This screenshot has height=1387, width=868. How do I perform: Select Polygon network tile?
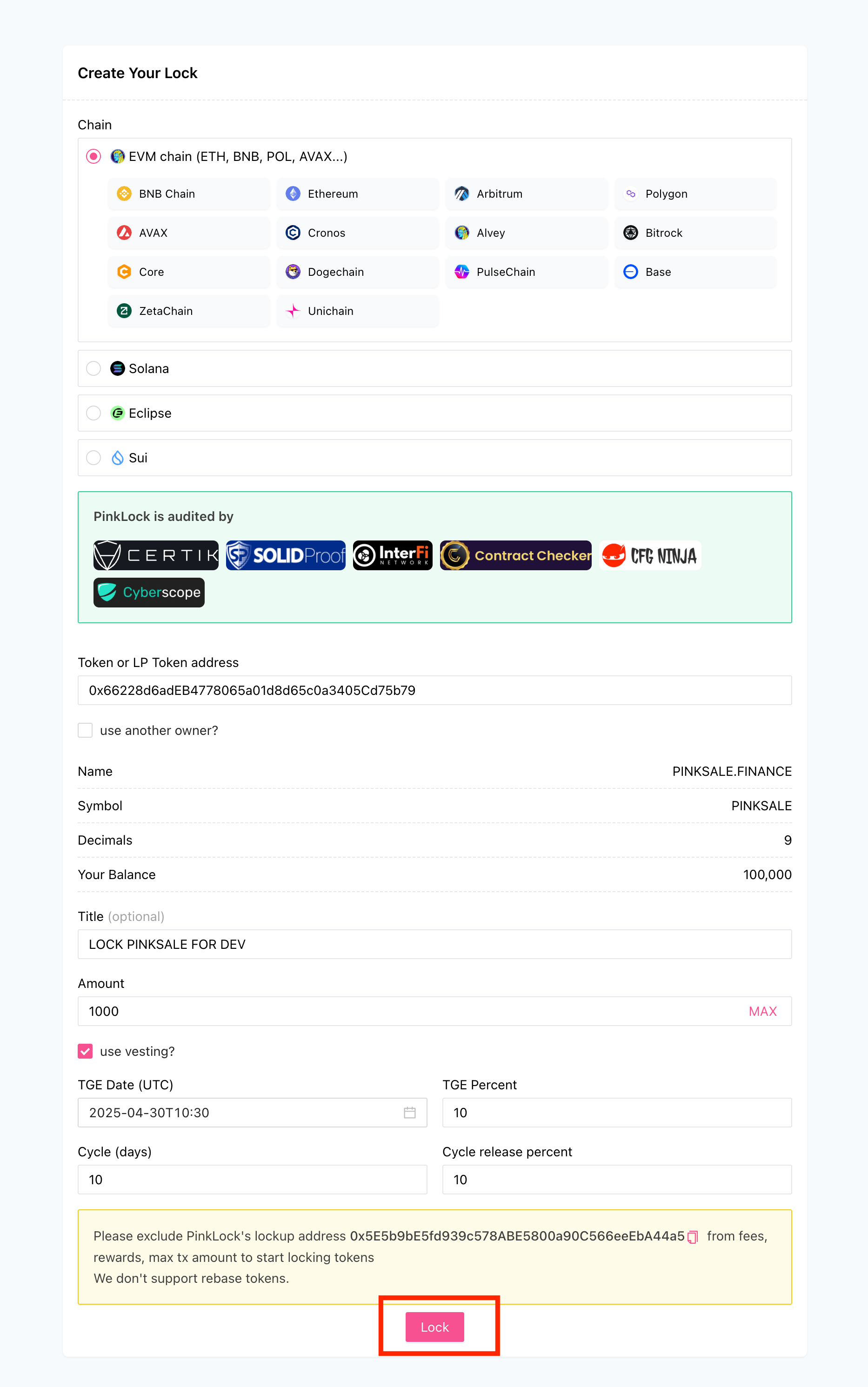click(x=695, y=194)
